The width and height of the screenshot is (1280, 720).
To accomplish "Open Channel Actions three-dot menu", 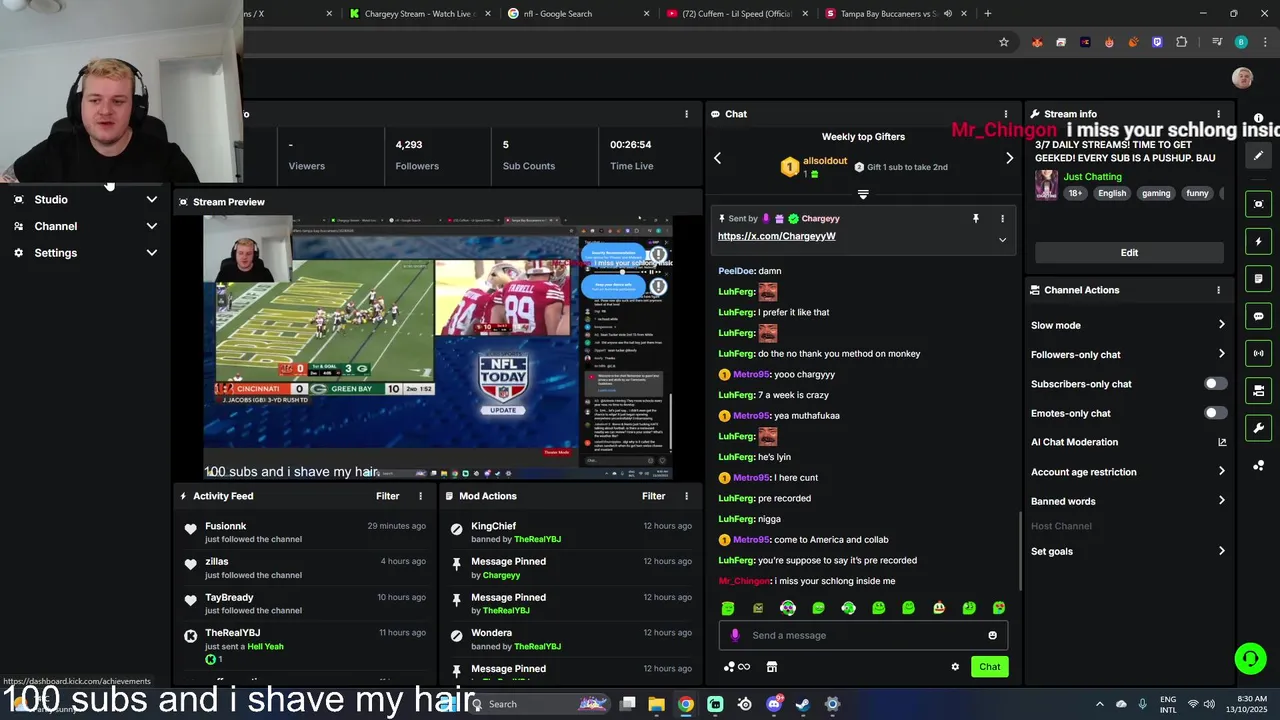I will [1218, 290].
